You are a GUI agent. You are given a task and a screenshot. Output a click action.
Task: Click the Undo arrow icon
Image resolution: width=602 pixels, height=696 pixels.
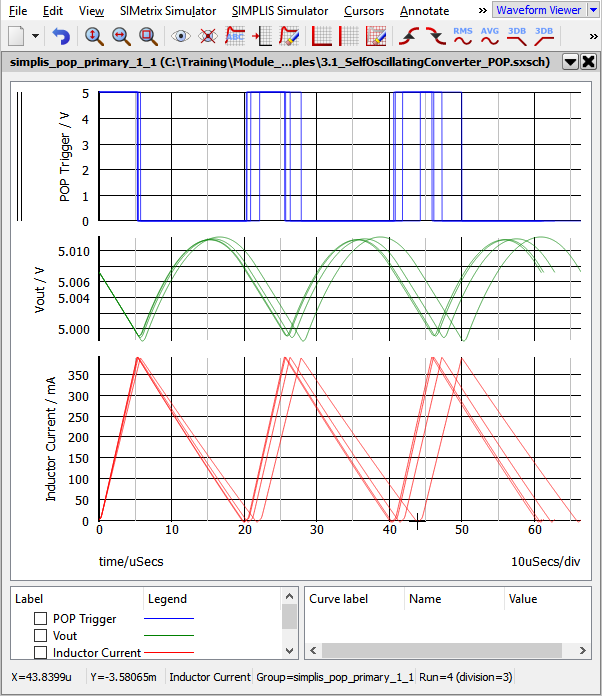pyautogui.click(x=62, y=36)
